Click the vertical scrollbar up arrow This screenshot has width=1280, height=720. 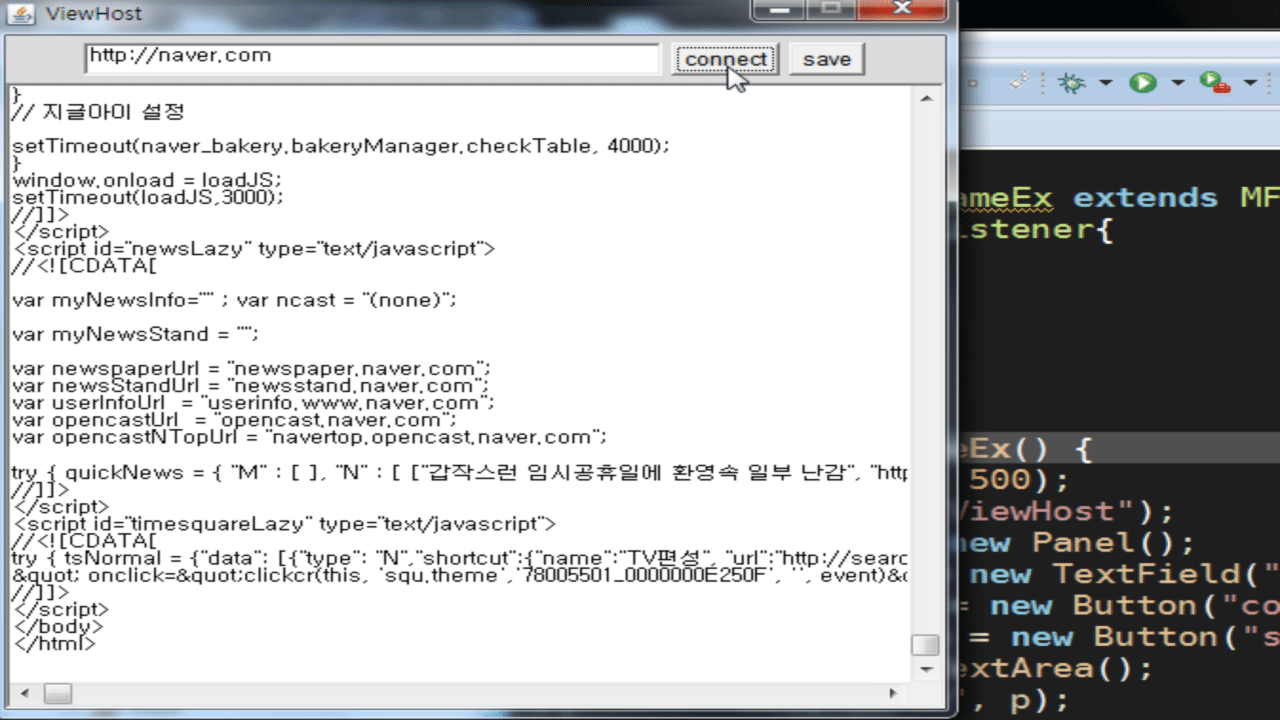[926, 98]
